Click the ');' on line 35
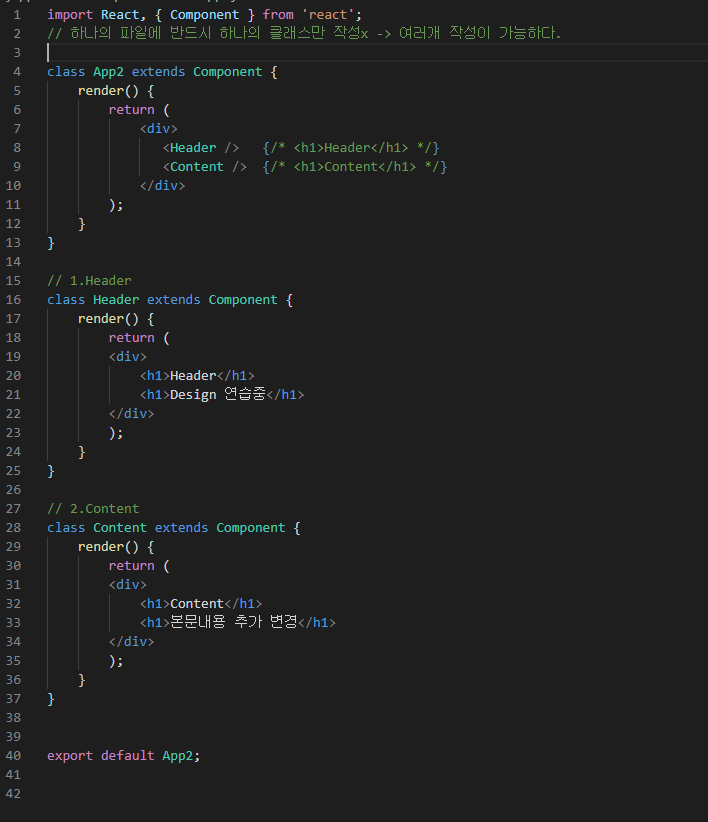 tap(116, 661)
